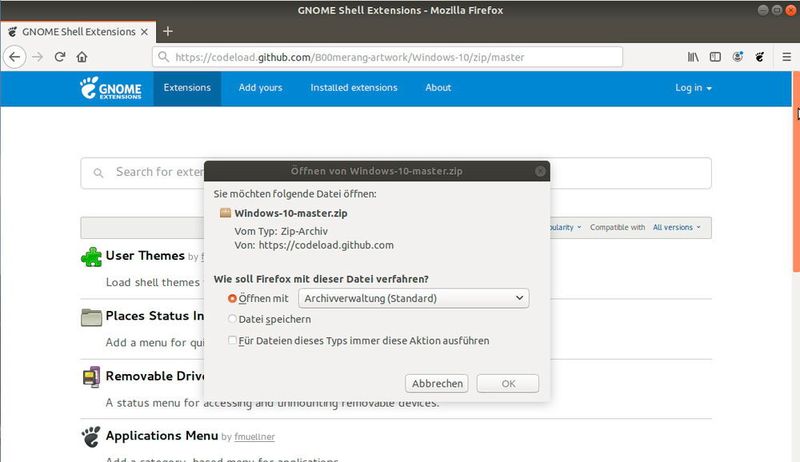The width and height of the screenshot is (800, 462).
Task: Open the Firefox home page icon
Action: (82, 57)
